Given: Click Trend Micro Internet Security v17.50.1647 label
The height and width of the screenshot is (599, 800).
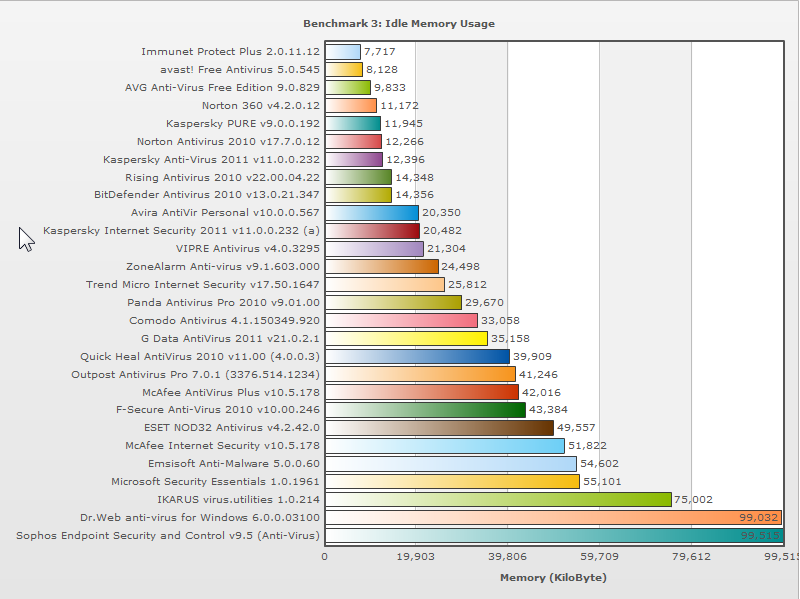Looking at the screenshot, I should [203, 284].
